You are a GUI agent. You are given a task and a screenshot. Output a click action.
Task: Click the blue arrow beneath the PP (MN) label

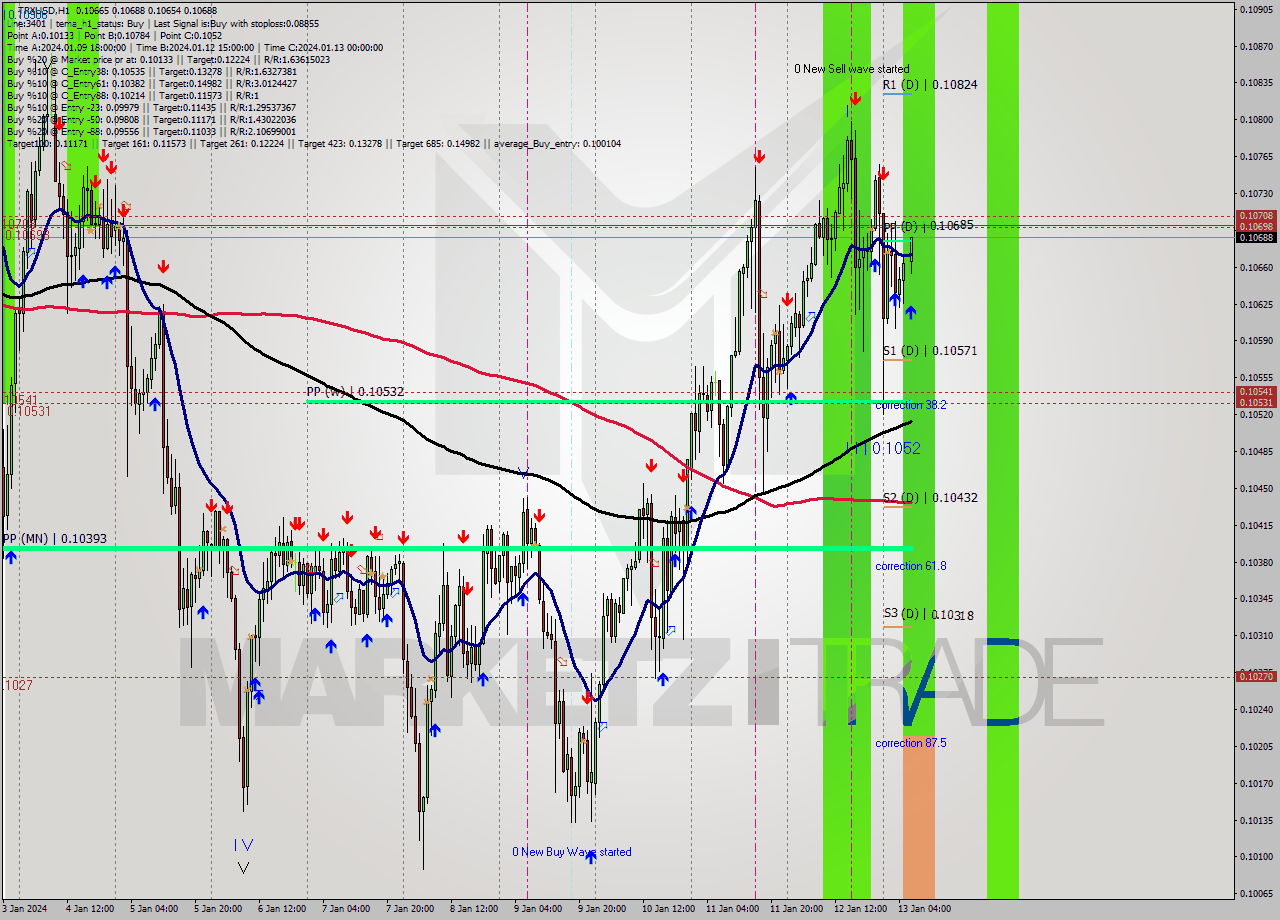(x=10, y=557)
